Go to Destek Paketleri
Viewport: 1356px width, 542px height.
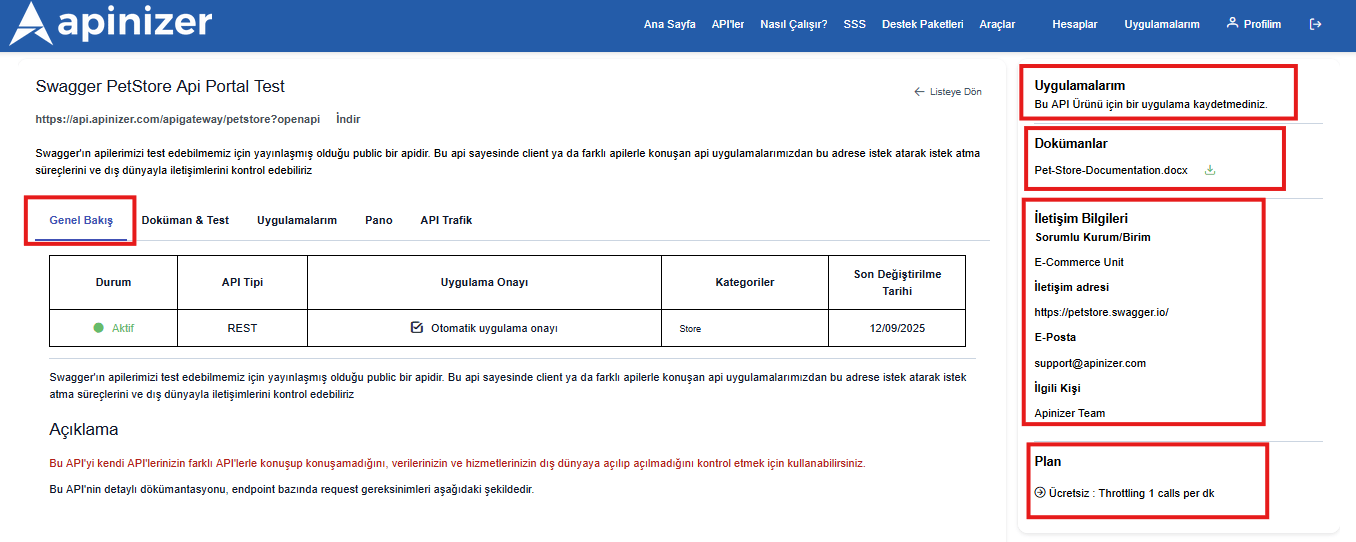tap(922, 25)
